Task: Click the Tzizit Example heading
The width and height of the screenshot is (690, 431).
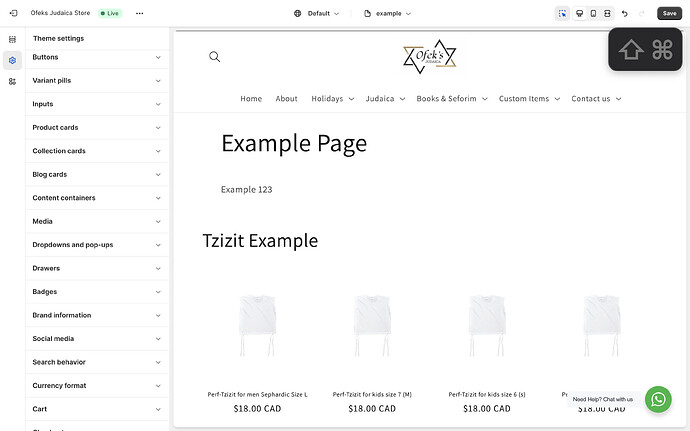Action: (260, 241)
